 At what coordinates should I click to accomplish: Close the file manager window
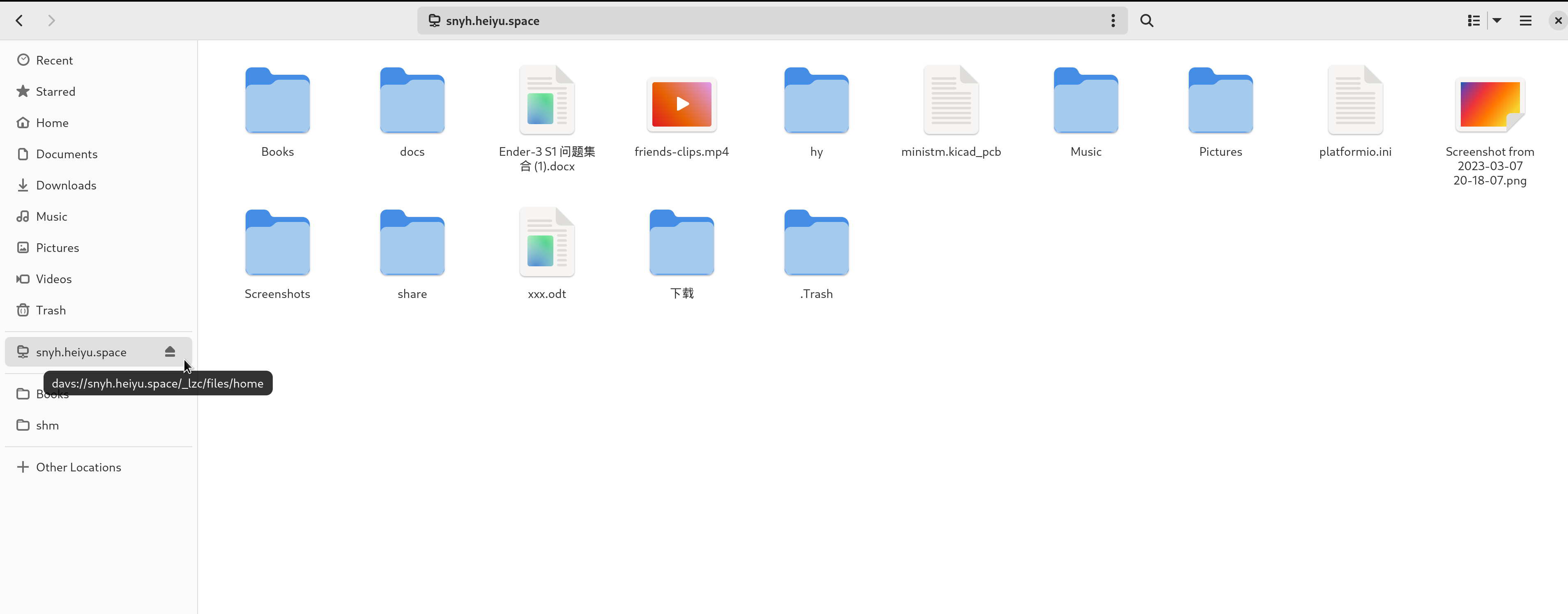click(x=1558, y=21)
